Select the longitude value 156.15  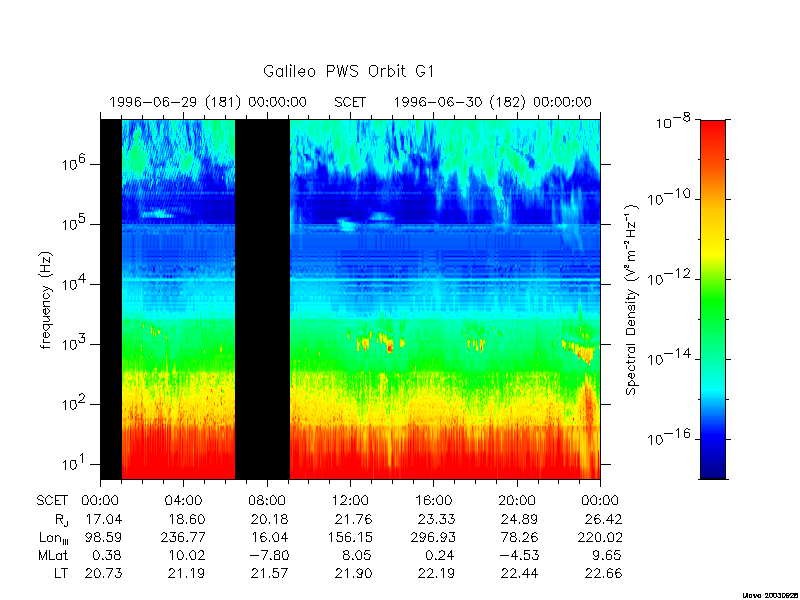[349, 537]
